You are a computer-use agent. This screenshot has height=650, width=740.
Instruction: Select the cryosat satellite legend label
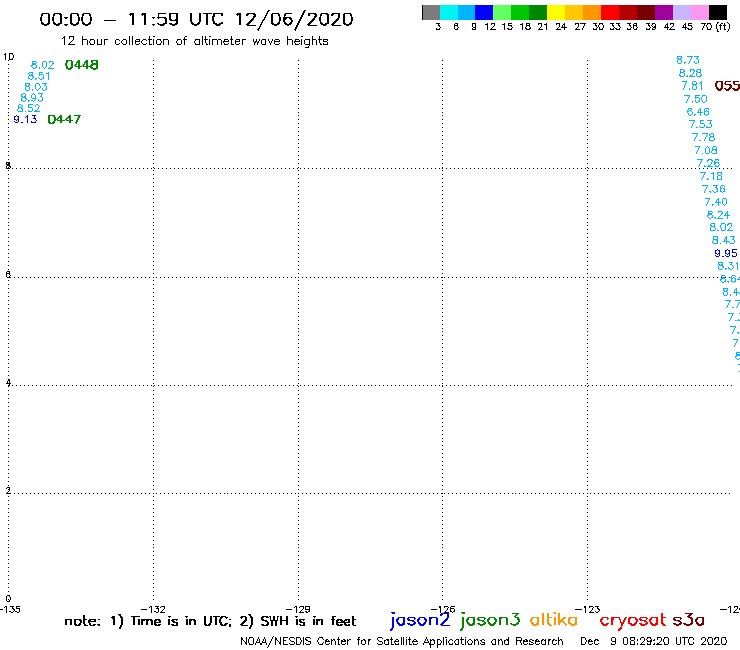click(632, 620)
